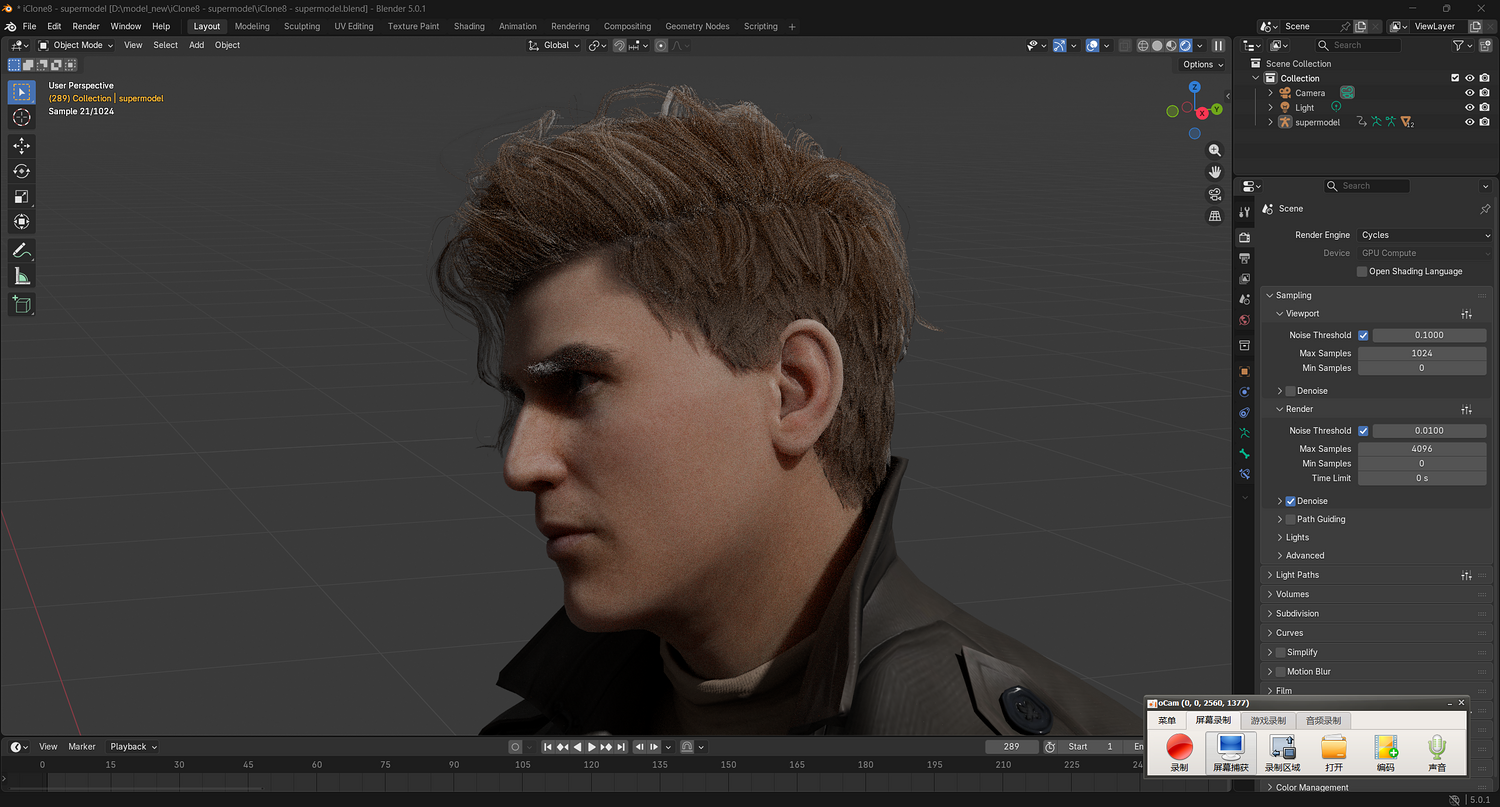Select the Measure tool

tap(21, 276)
